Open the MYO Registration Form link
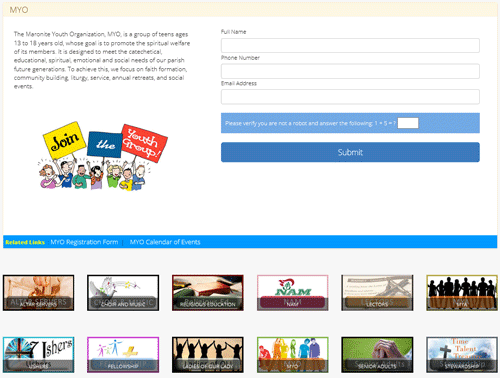The height and width of the screenshot is (378, 500). tap(84, 242)
